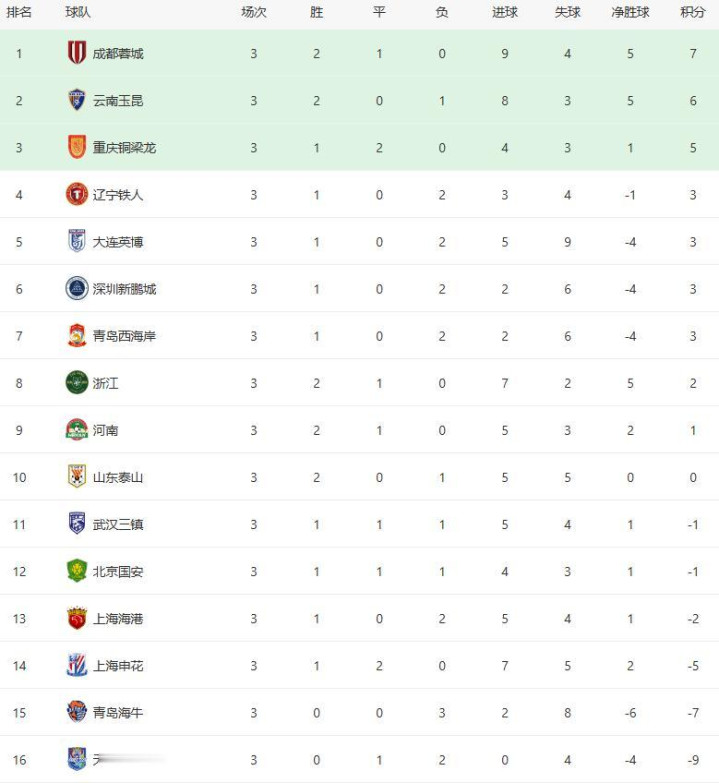
Task: Click the 重庆铜梁龙 team badge
Action: coord(77,147)
